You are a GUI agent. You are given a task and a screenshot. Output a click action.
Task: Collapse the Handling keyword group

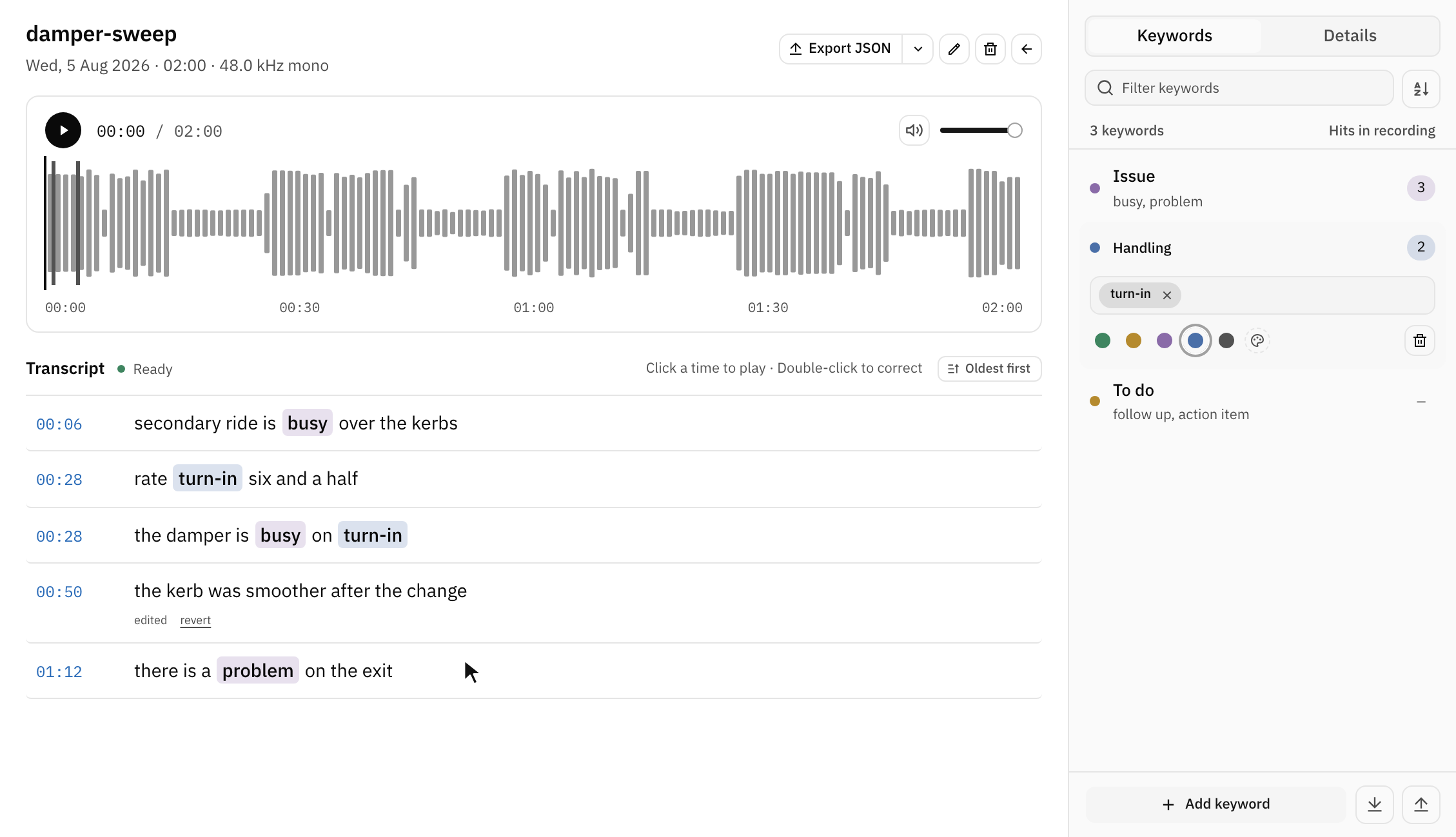pyautogui.click(x=1262, y=248)
